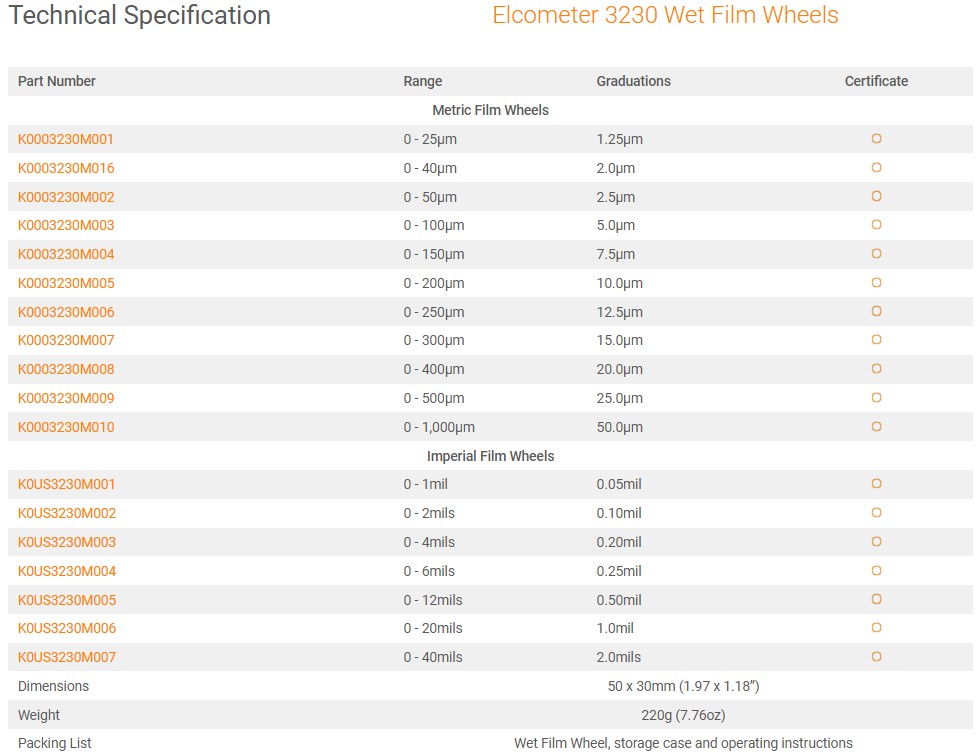Open part number K0003230M002 link
The width and height of the screenshot is (980, 756).
[x=66, y=197]
